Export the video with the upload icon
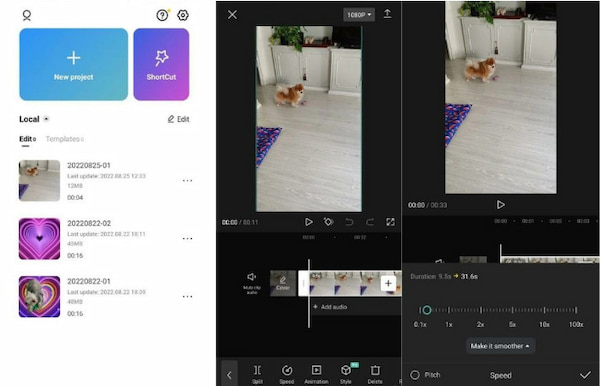The image size is (600, 386). tap(387, 14)
